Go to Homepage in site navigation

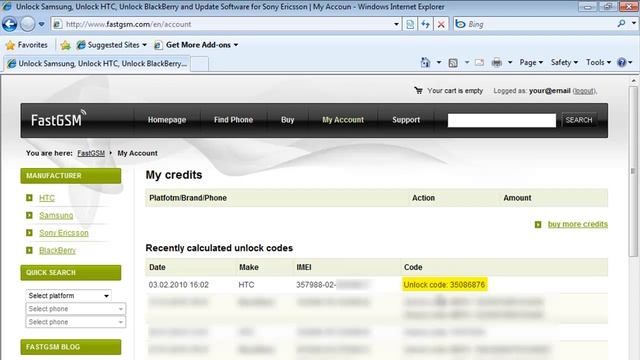167,120
